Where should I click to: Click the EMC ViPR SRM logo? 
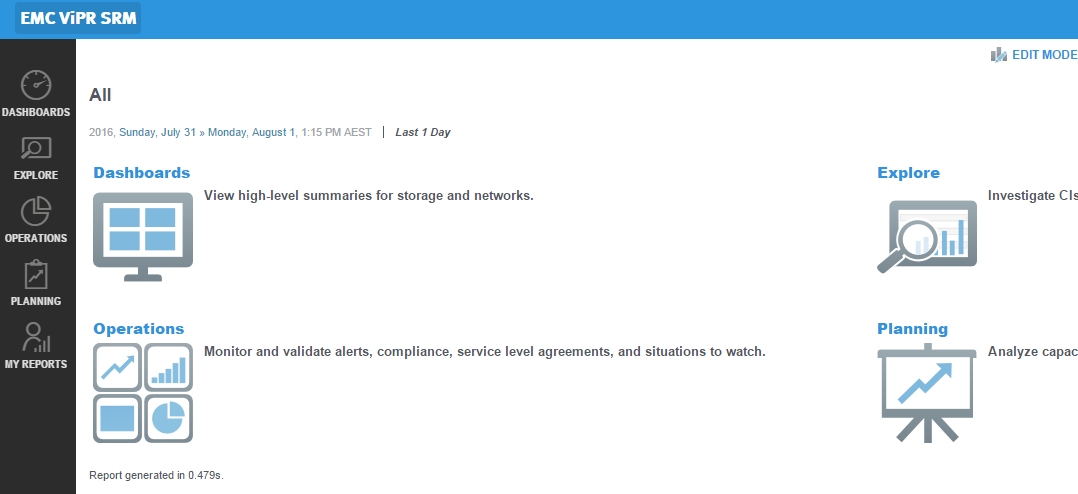click(x=78, y=18)
